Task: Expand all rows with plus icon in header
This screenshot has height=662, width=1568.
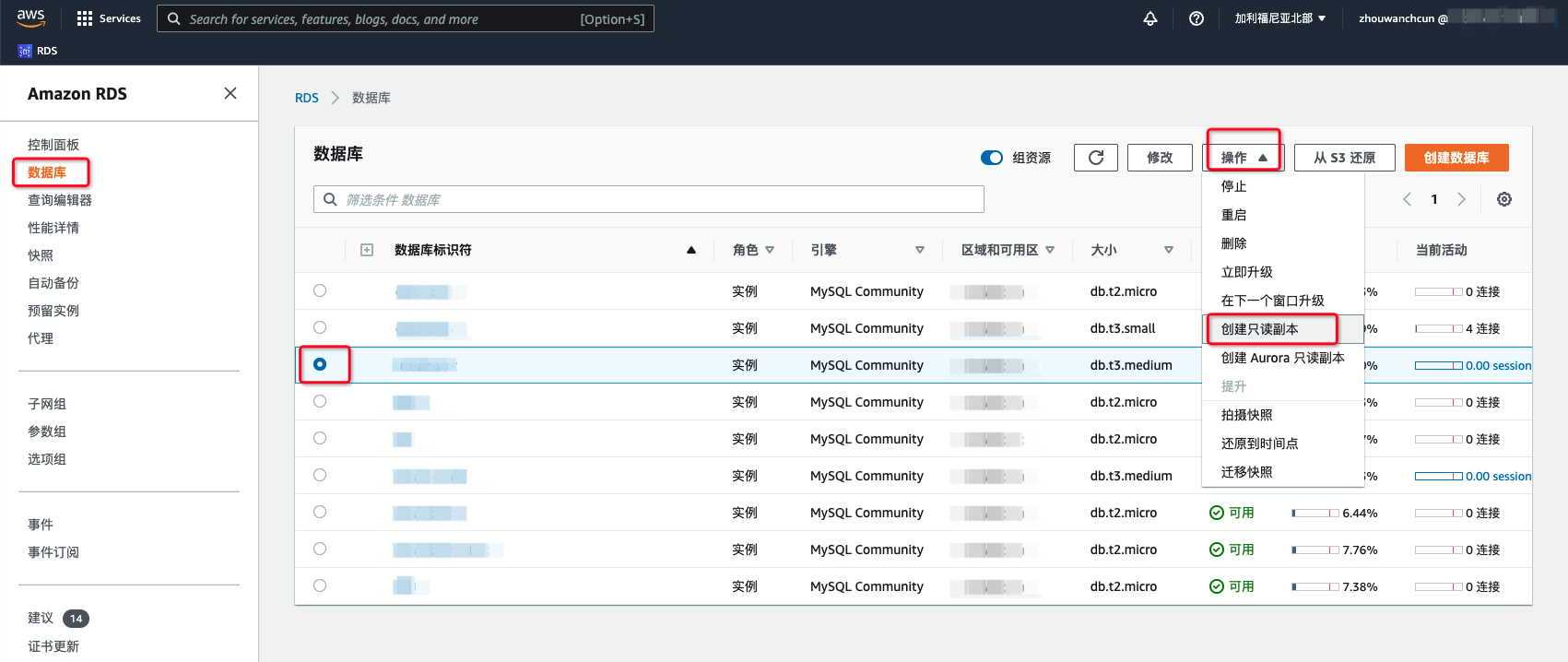Action: coord(367,250)
